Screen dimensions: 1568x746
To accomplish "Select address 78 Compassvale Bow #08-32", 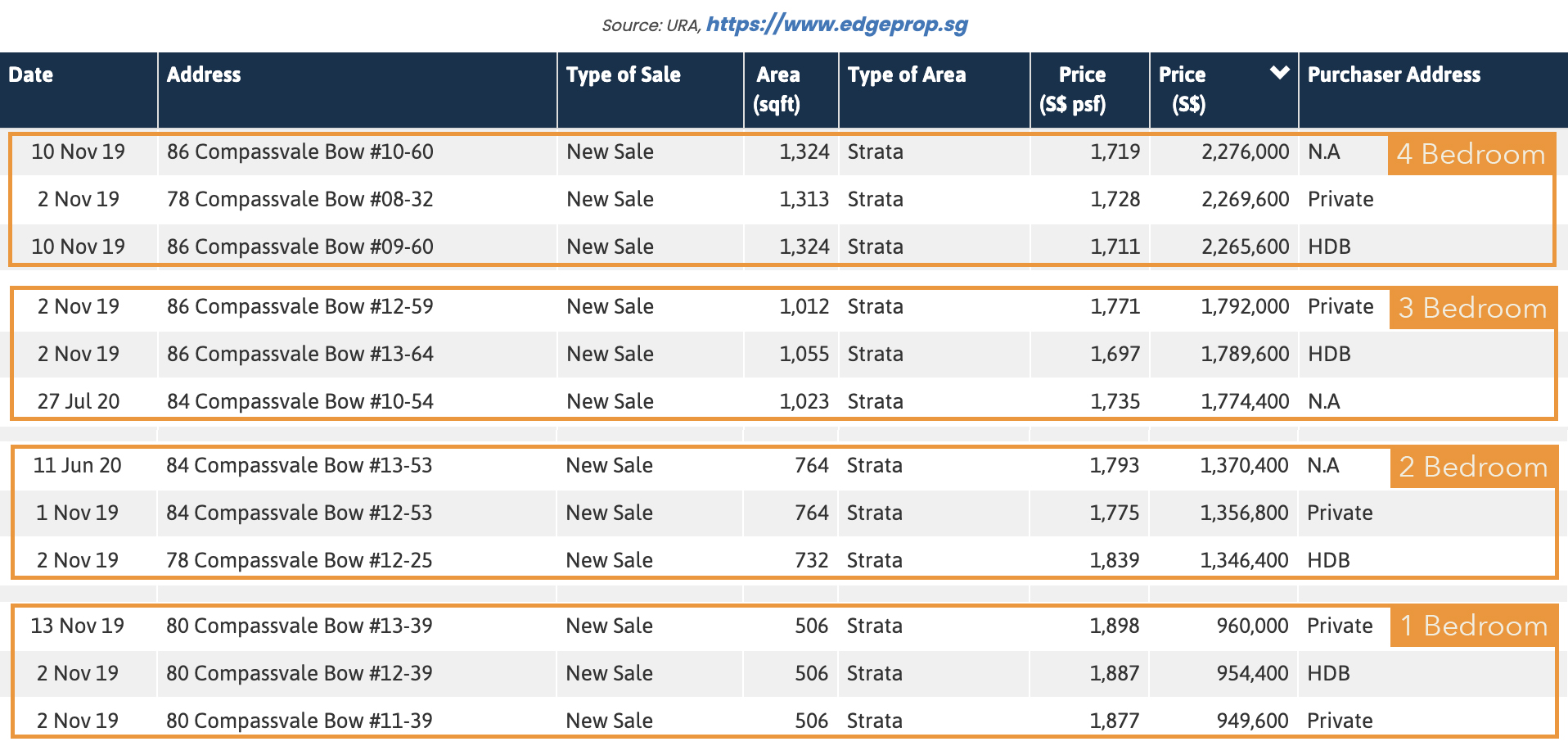I will (300, 199).
